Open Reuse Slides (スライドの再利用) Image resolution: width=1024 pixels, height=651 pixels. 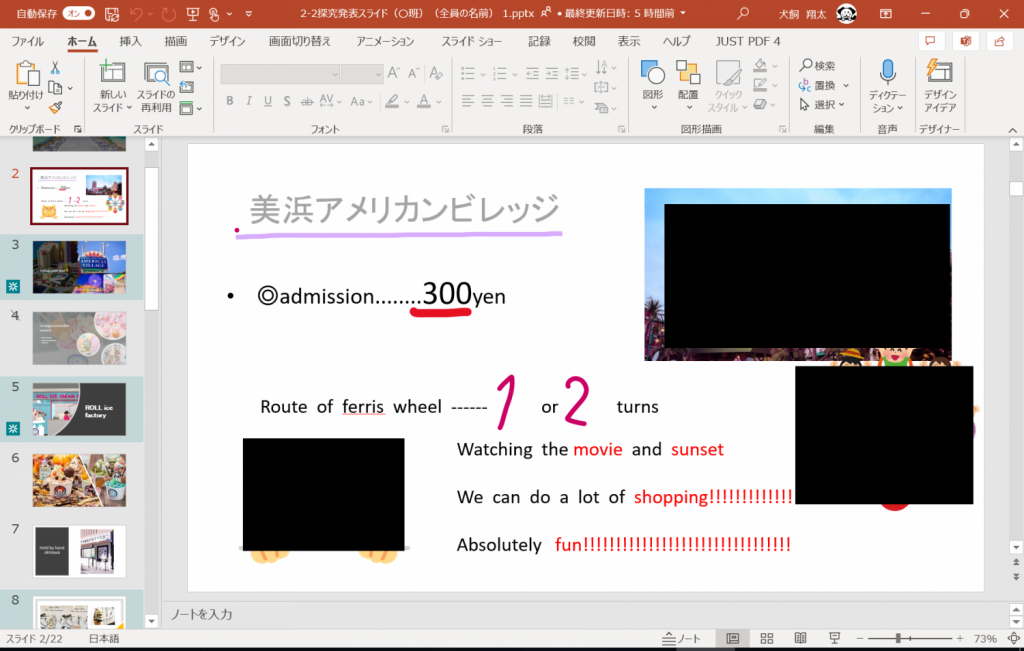click(156, 73)
